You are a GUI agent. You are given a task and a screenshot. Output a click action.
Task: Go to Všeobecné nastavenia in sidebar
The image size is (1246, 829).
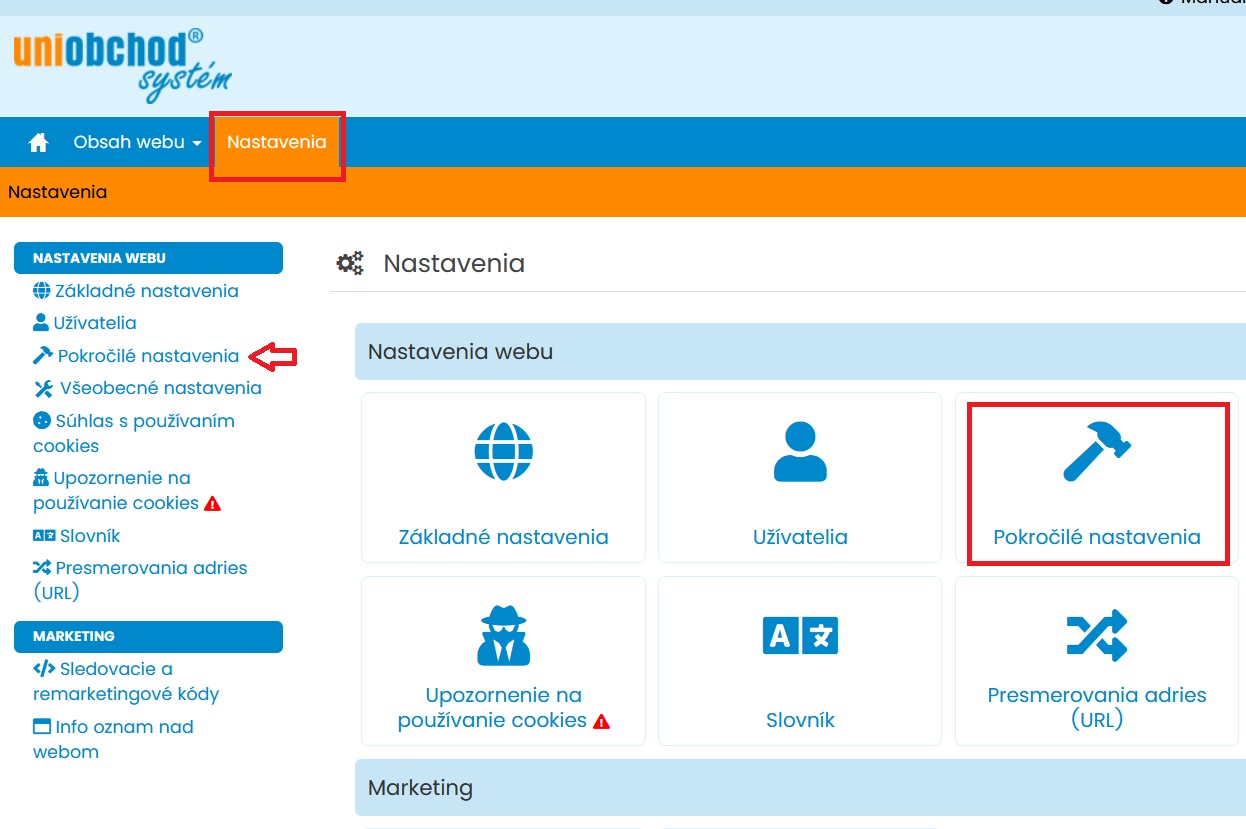tap(160, 388)
